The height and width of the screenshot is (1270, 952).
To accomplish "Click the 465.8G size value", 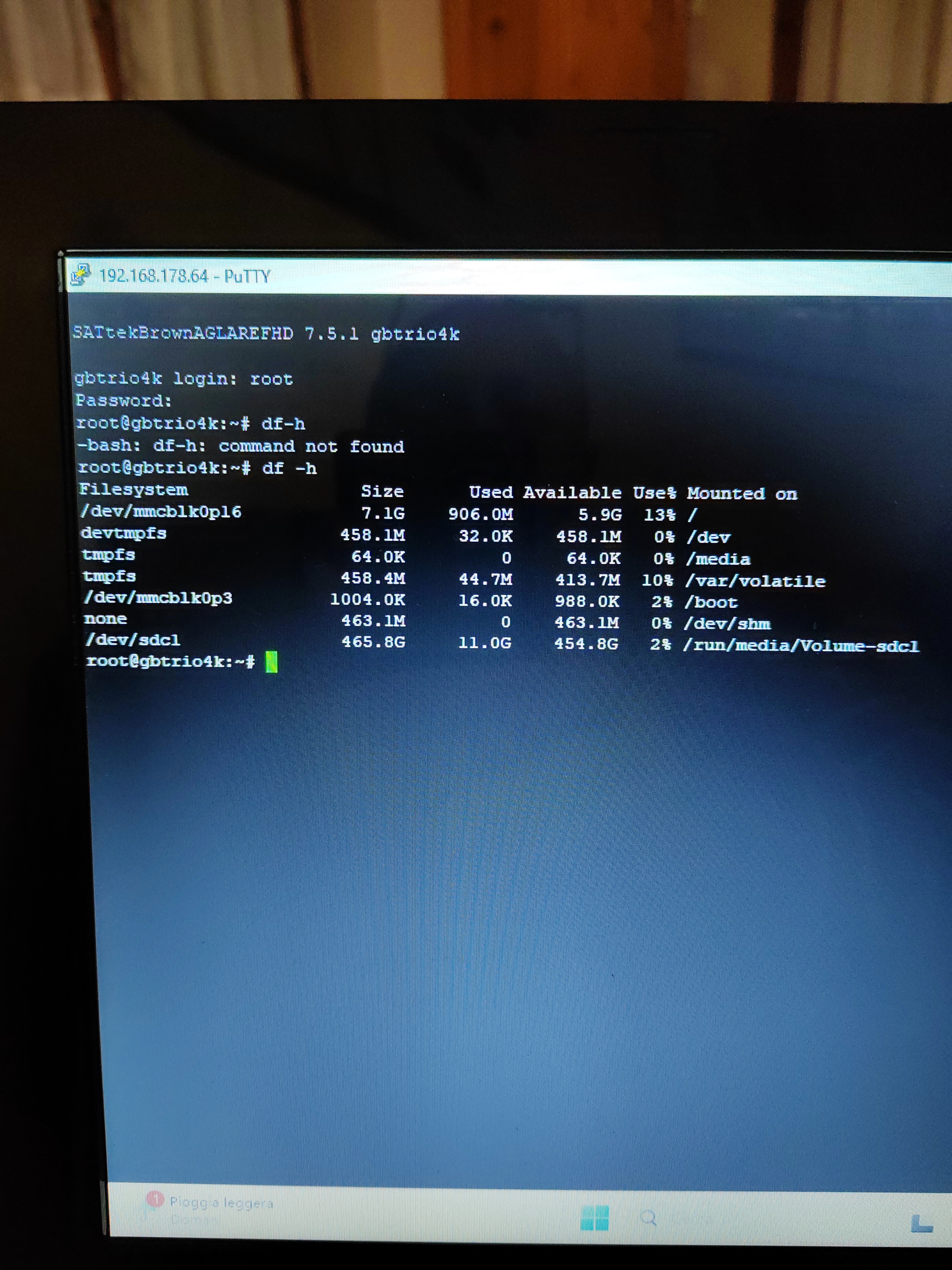I will (373, 642).
